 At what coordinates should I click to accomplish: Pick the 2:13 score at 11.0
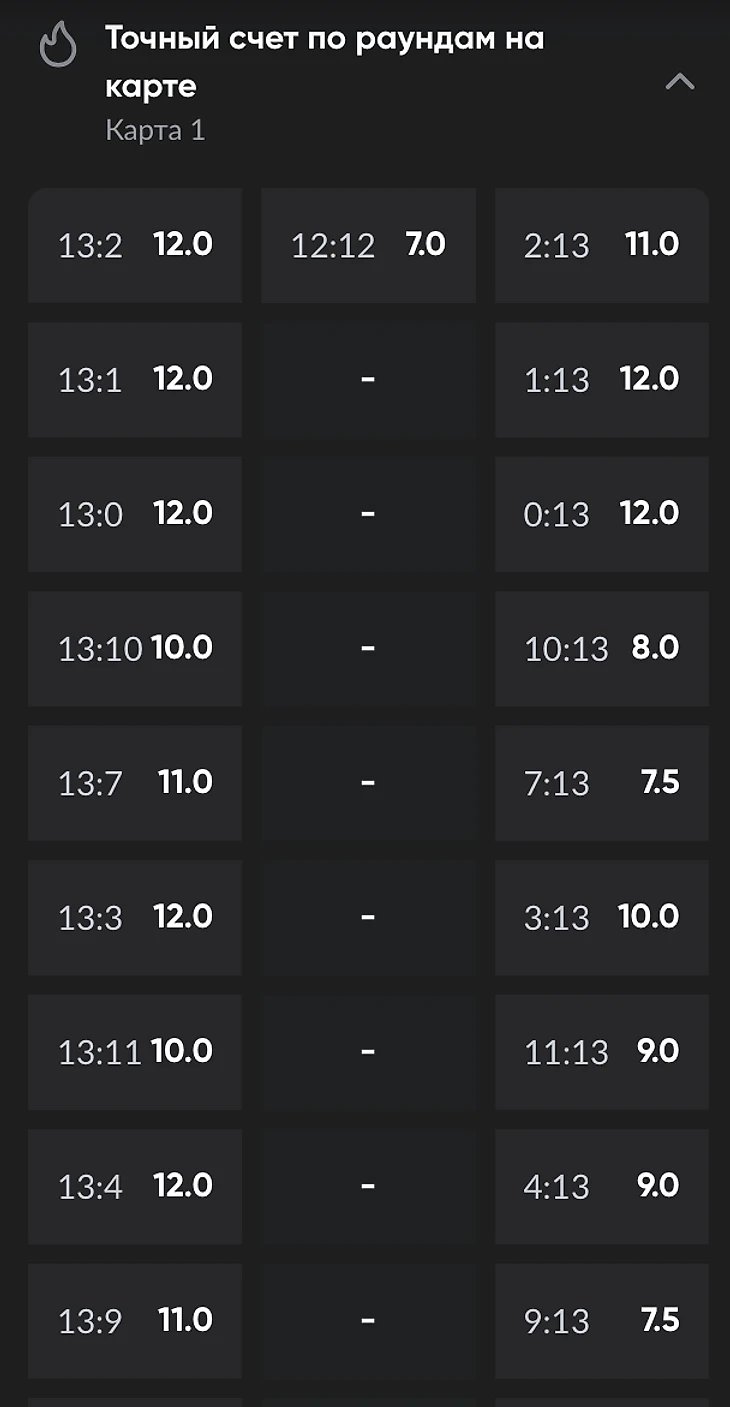[601, 245]
